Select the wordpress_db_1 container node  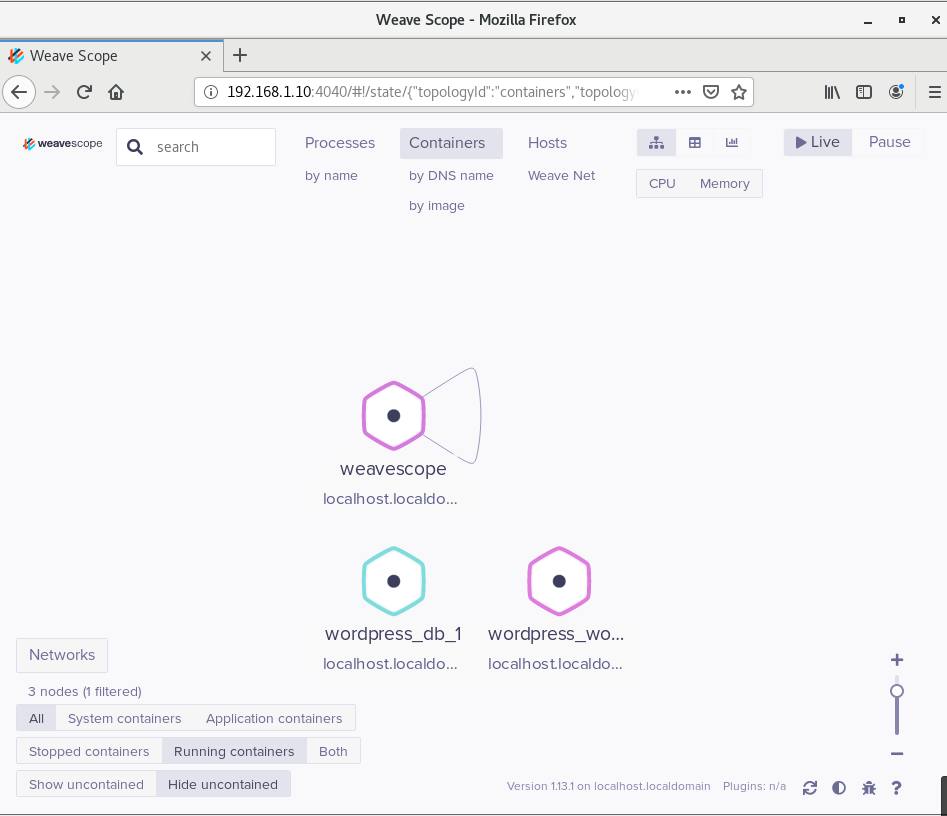click(x=394, y=581)
